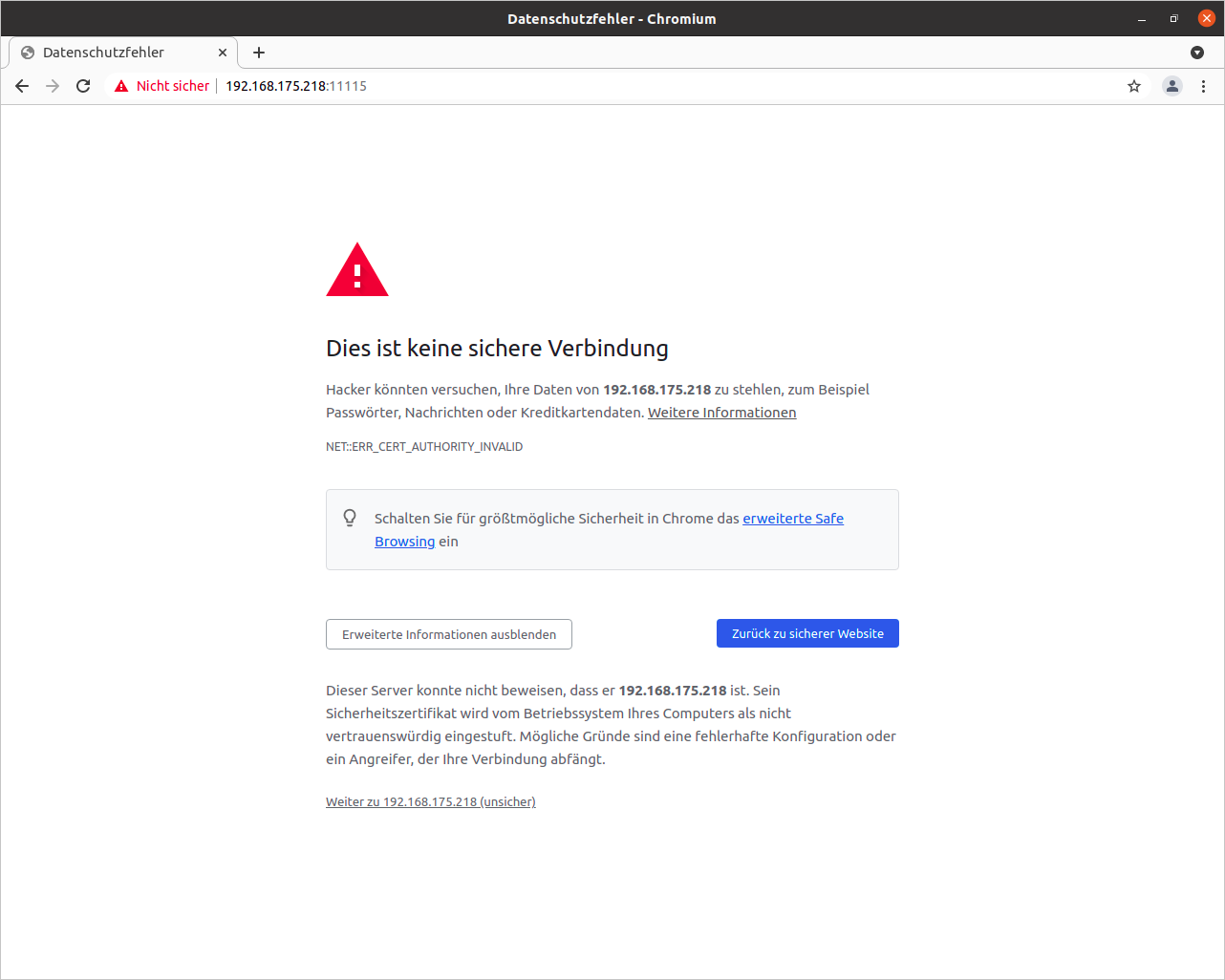Viewport: 1225px width, 980px height.
Task: Open the user profile icon
Action: pos(1172,86)
